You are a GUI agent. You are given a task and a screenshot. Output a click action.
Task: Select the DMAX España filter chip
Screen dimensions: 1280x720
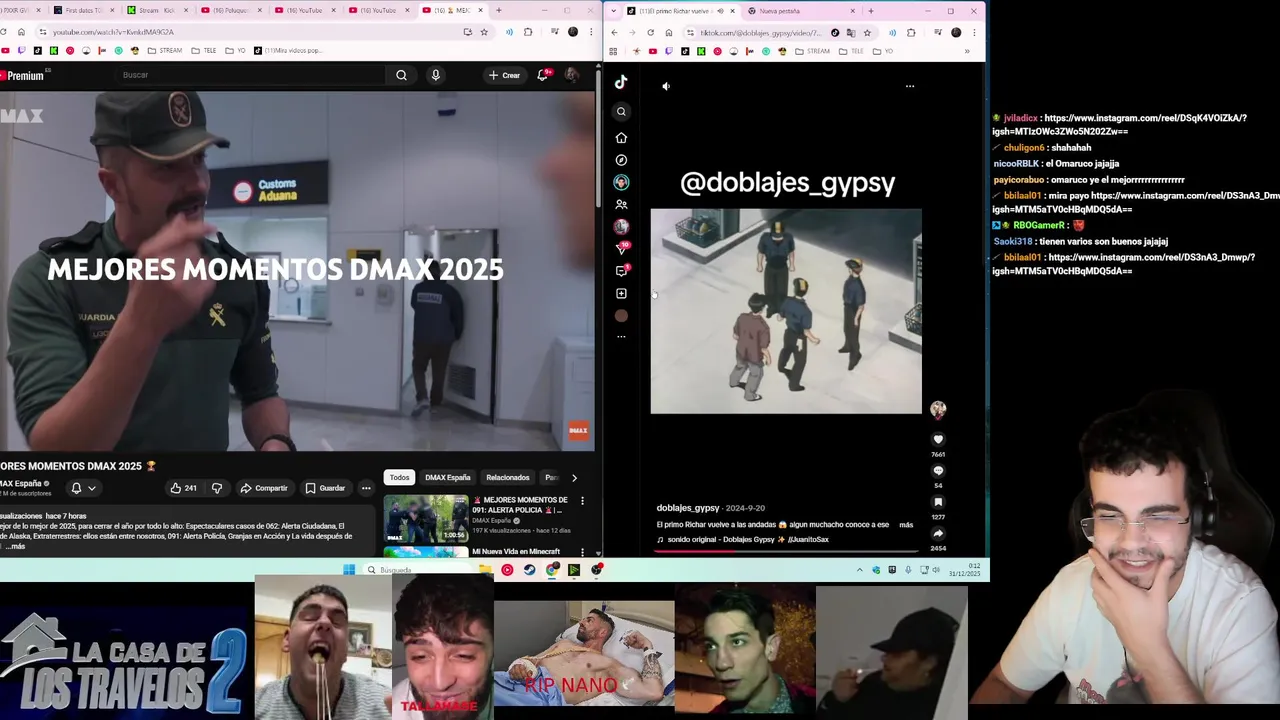pos(447,477)
